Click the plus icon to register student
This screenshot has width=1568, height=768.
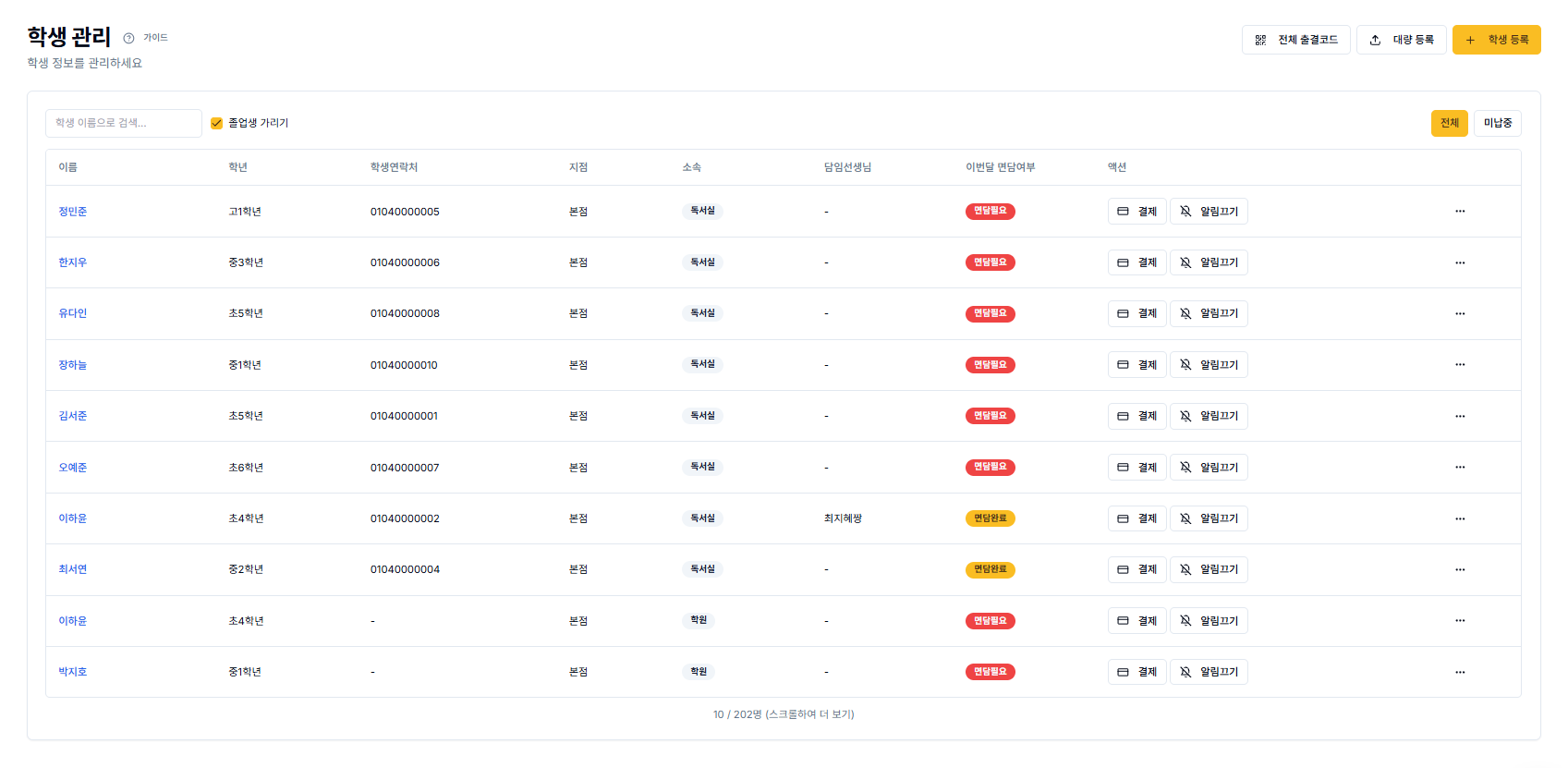(1470, 40)
